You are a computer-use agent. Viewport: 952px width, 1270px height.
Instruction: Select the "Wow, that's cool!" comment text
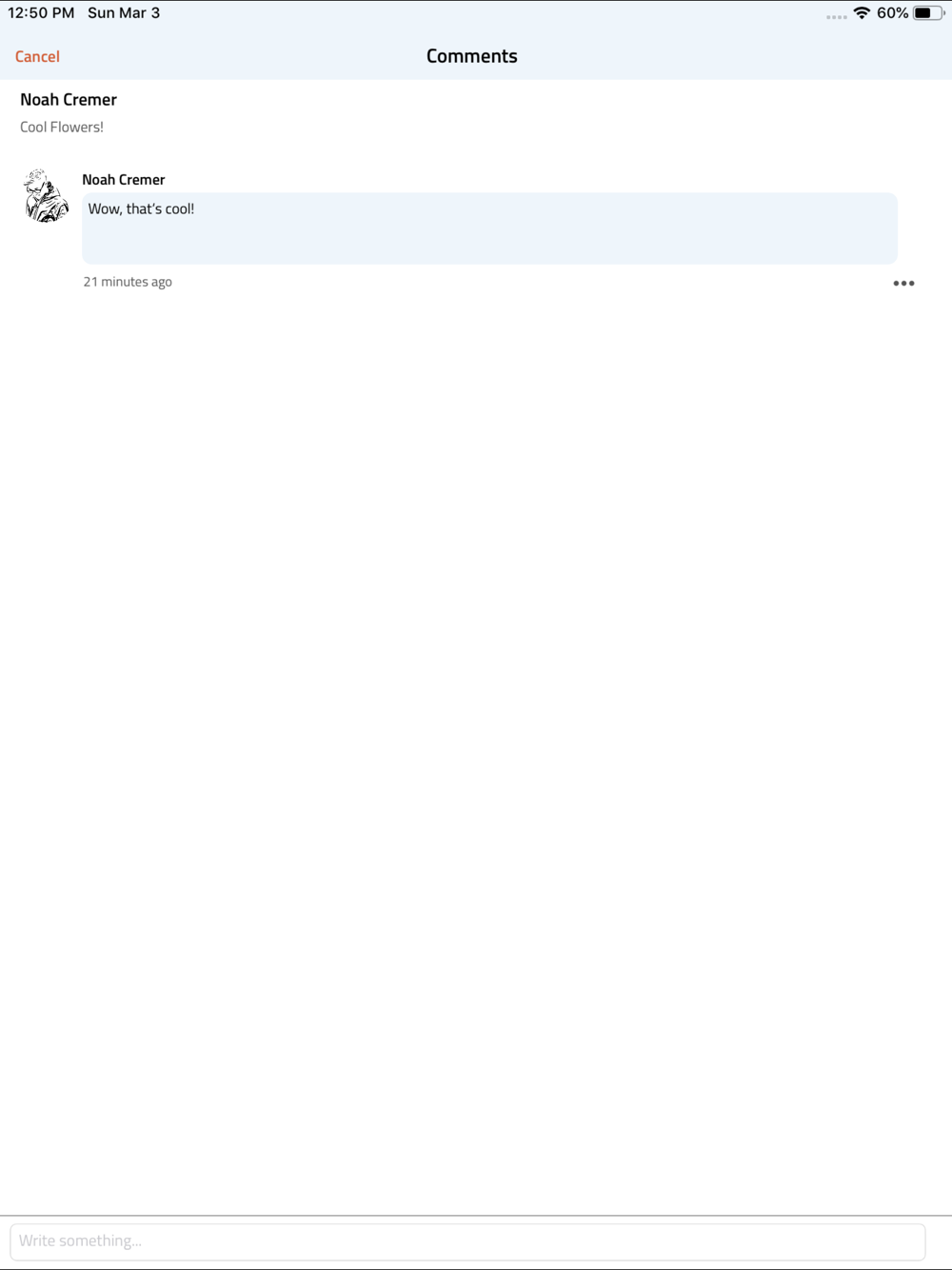[141, 208]
